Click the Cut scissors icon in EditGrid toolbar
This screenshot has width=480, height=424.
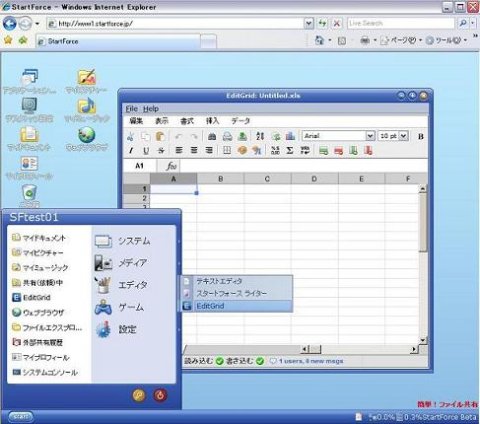pyautogui.click(x=130, y=136)
